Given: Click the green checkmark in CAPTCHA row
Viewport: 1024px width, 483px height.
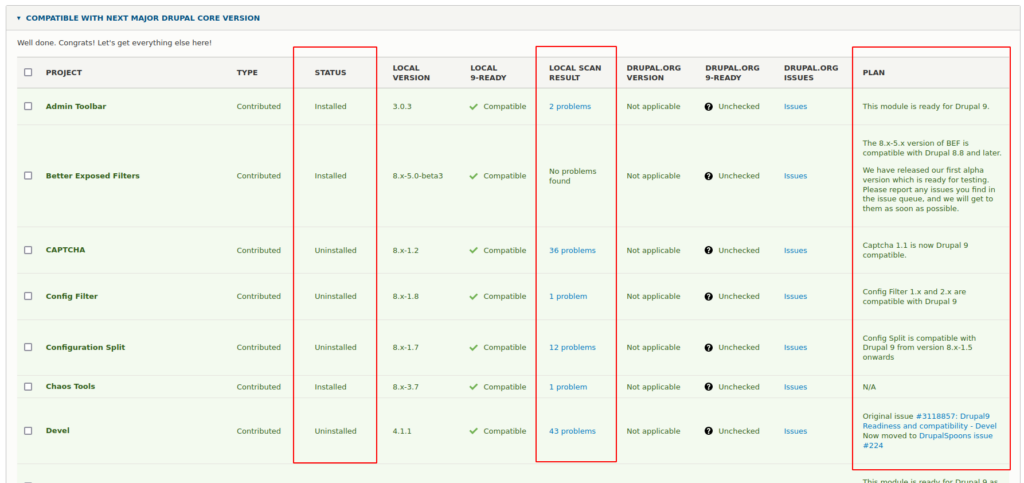Looking at the screenshot, I should (x=473, y=250).
